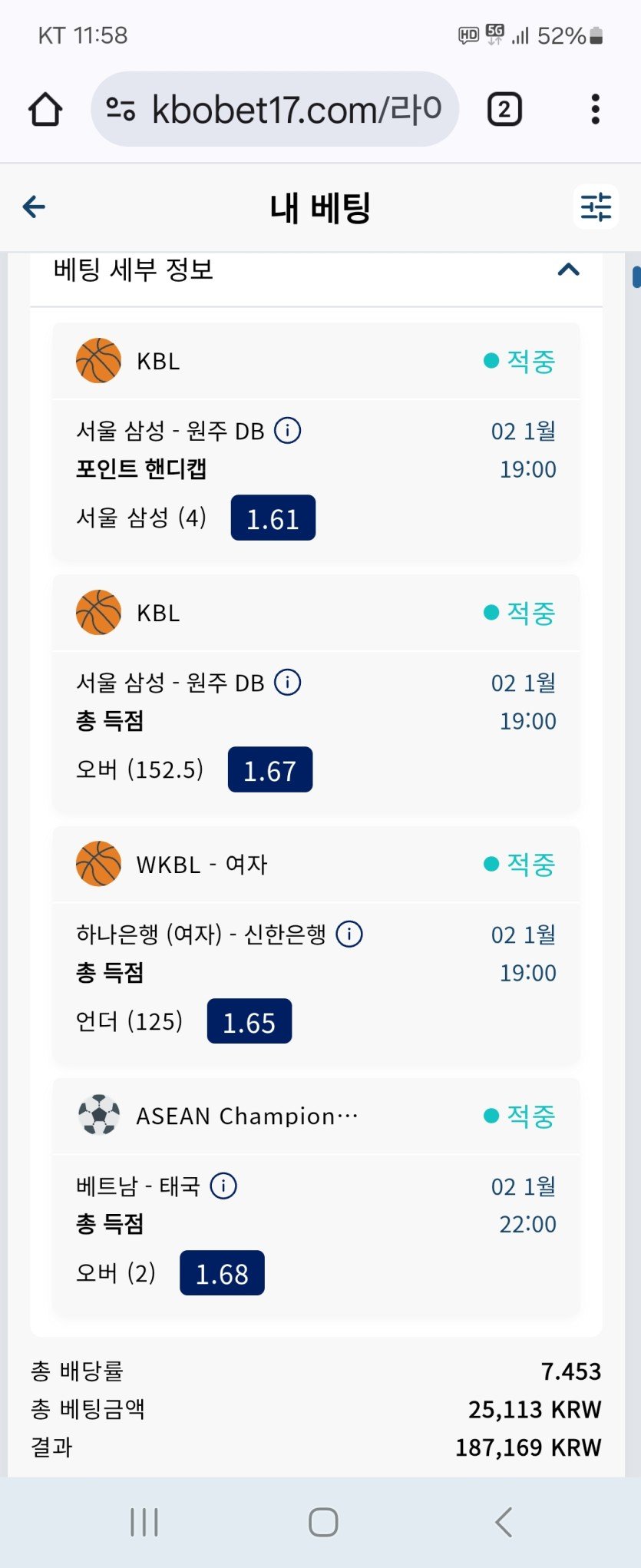Tap the Android back navigation button
This screenshot has width=641, height=1568.
(504, 1522)
